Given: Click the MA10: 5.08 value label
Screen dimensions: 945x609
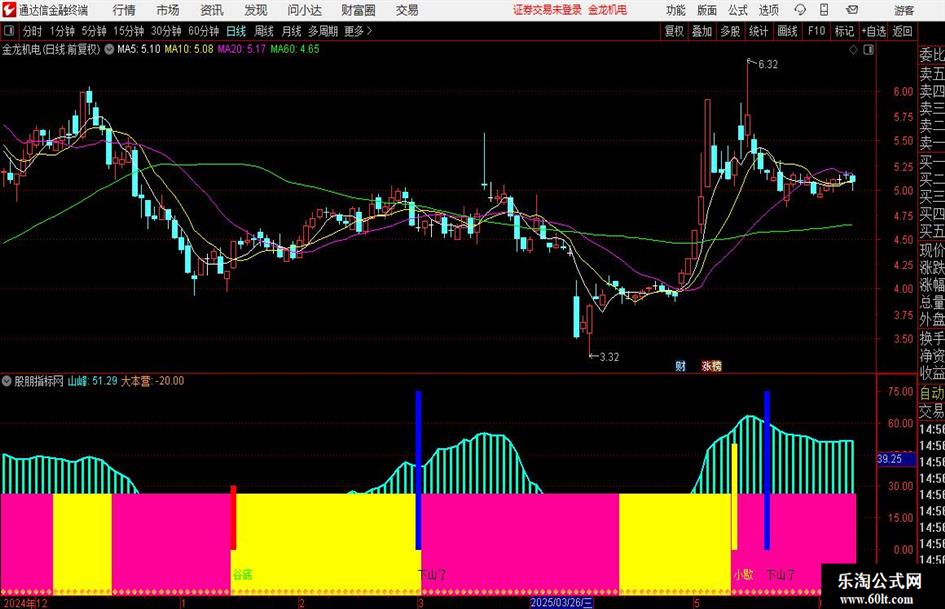Looking at the screenshot, I should 189,49.
